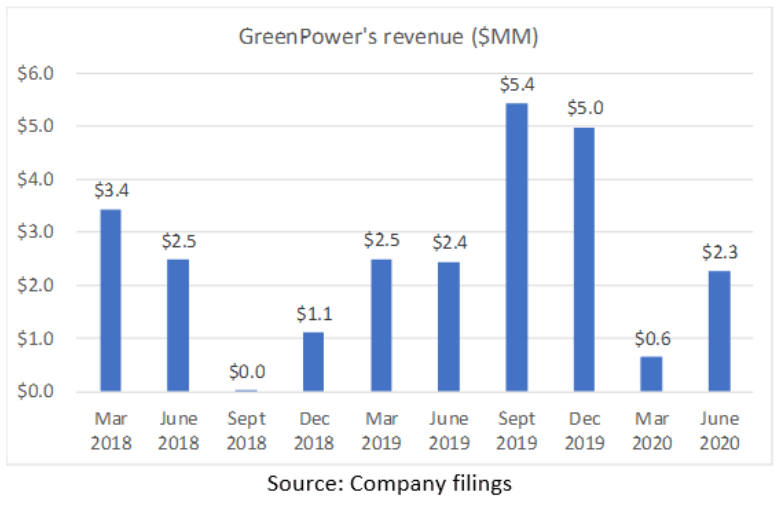Select the Mar 2018 bar

tap(111, 300)
